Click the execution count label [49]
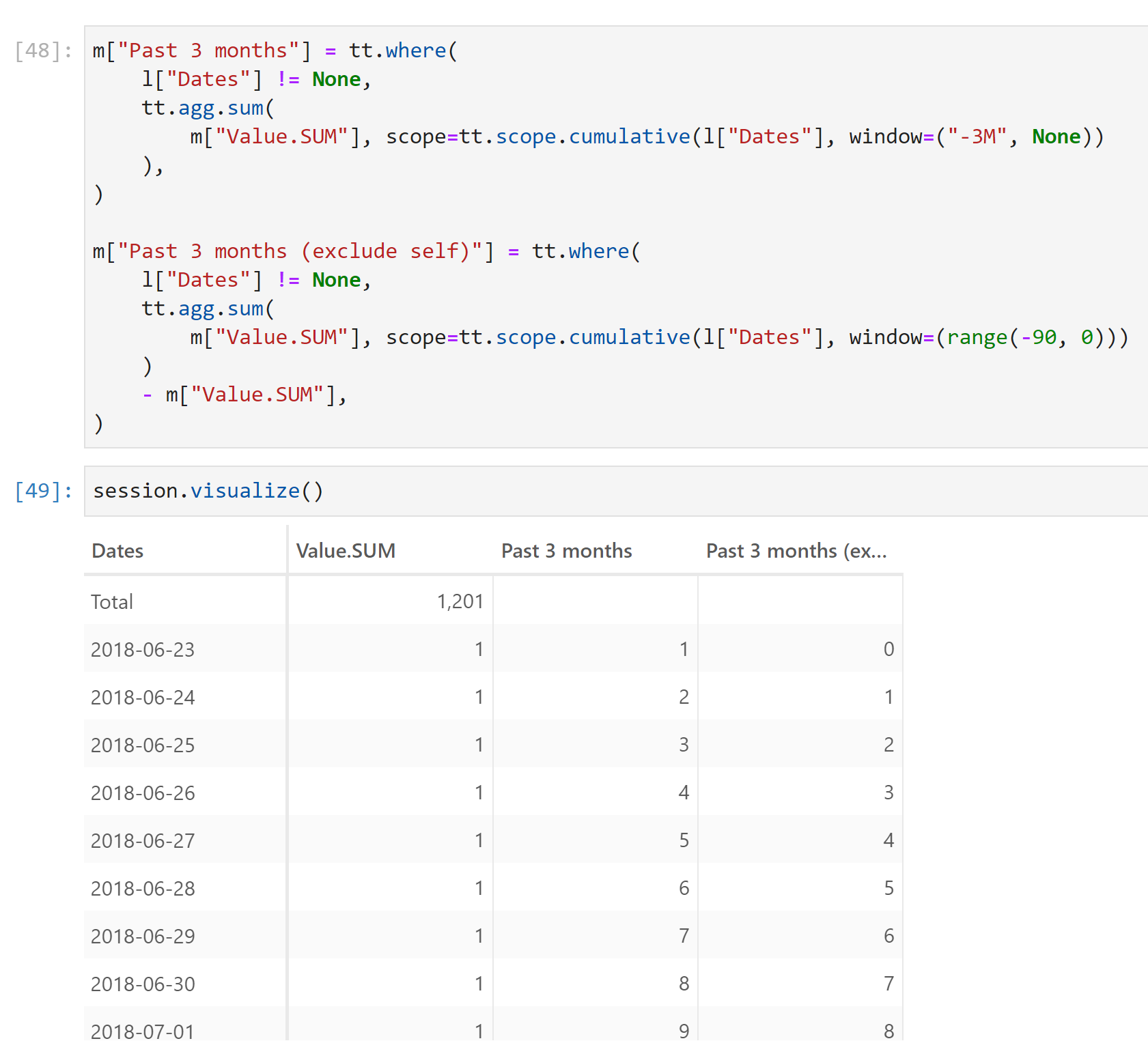 (x=39, y=490)
